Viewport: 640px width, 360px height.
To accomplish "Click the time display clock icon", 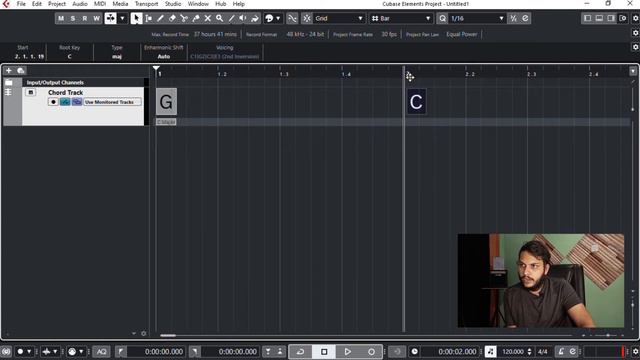I will tap(415, 351).
